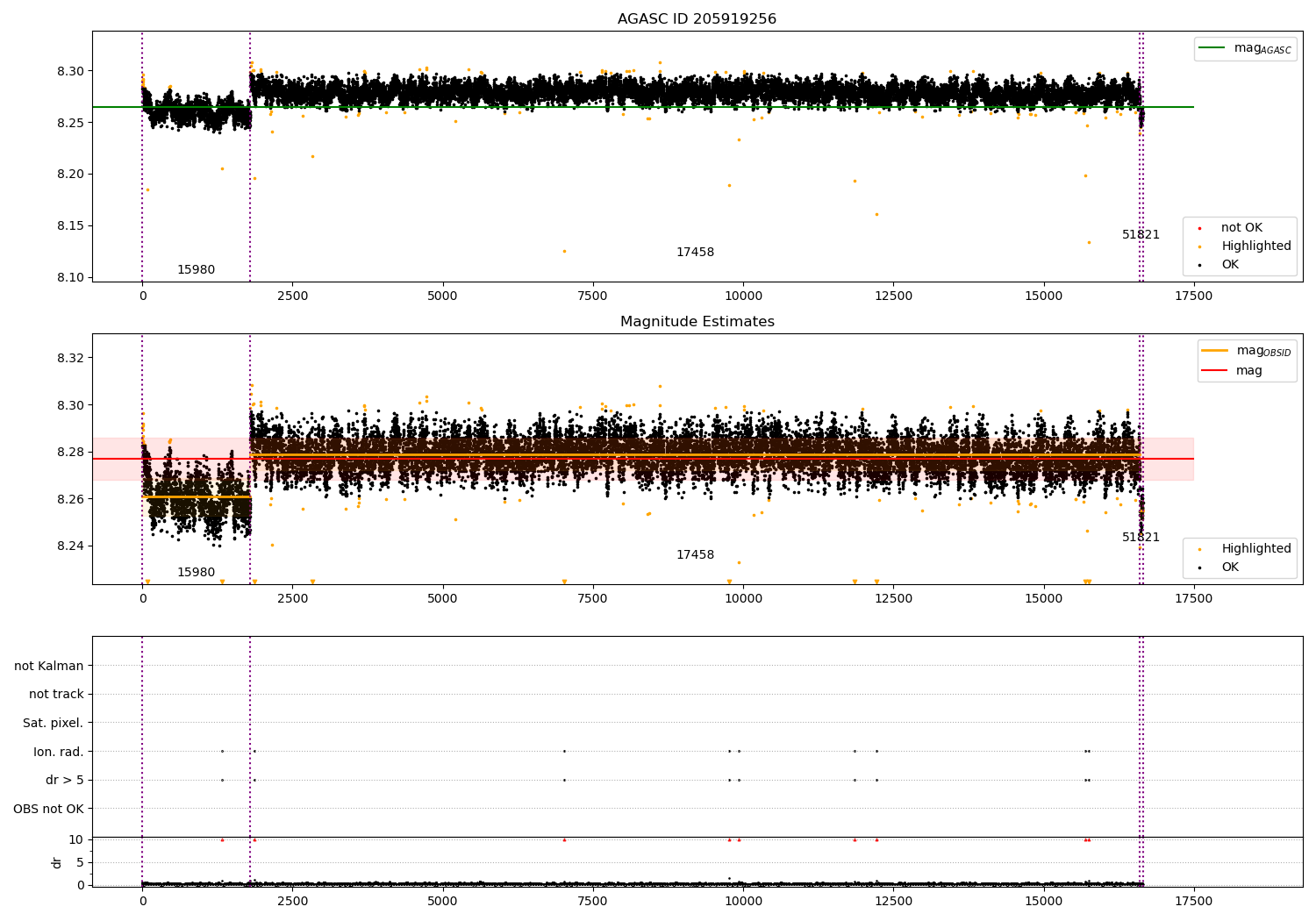The height and width of the screenshot is (921, 1316).
Task: Click the 8.28 y-axis tick label
Action: [69, 452]
